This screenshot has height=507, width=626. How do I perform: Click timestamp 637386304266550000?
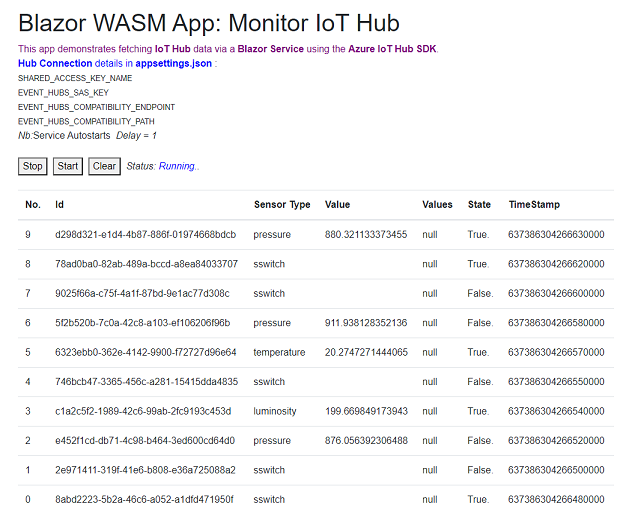[556, 382]
